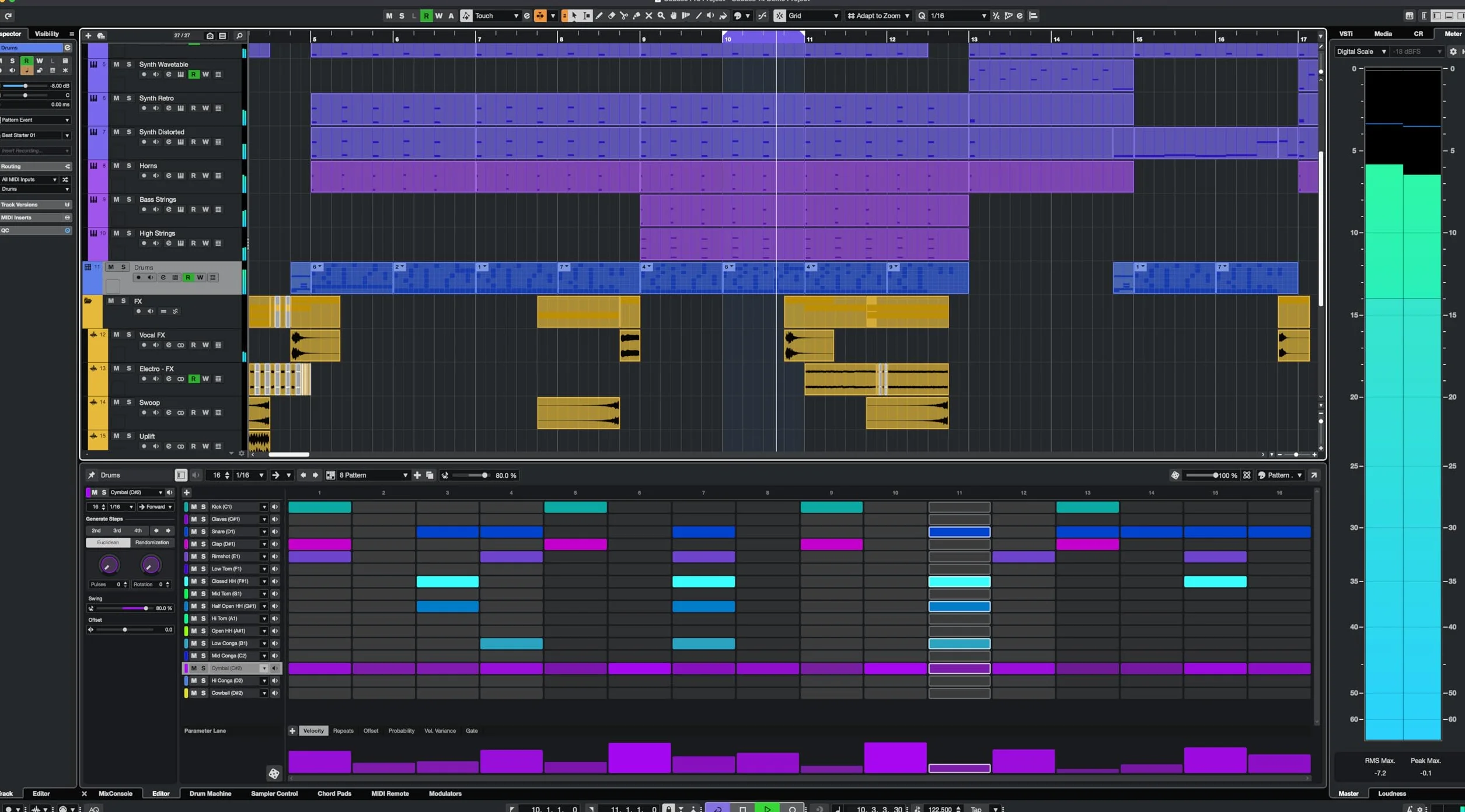1465x812 pixels.
Task: Switch to the Loudness meter tab
Action: click(x=1392, y=794)
